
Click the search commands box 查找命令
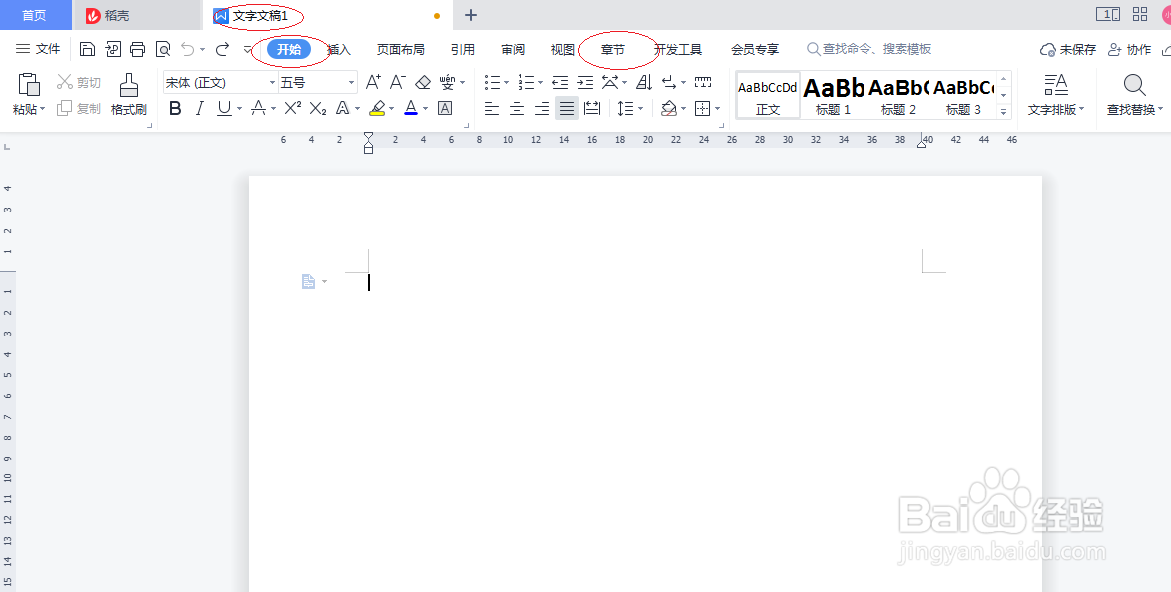869,49
